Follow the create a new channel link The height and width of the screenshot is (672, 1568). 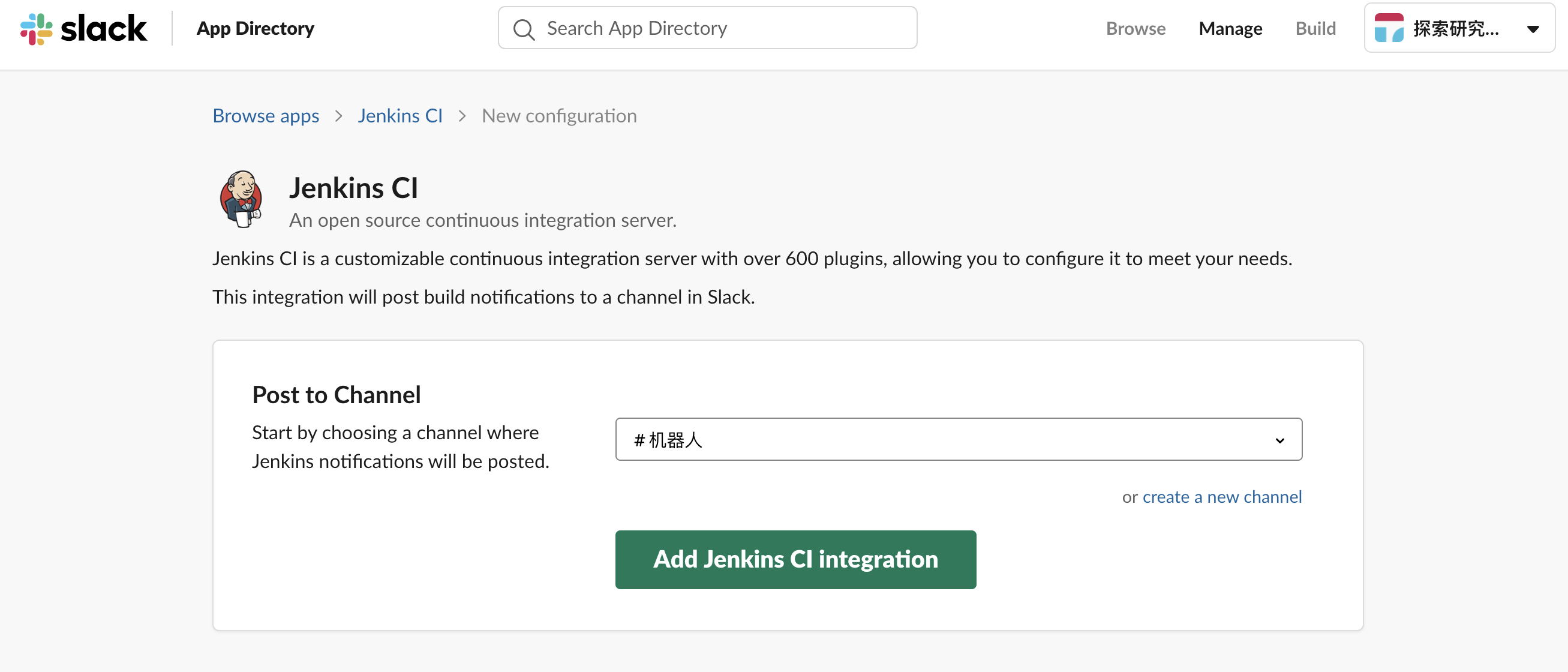[1222, 497]
